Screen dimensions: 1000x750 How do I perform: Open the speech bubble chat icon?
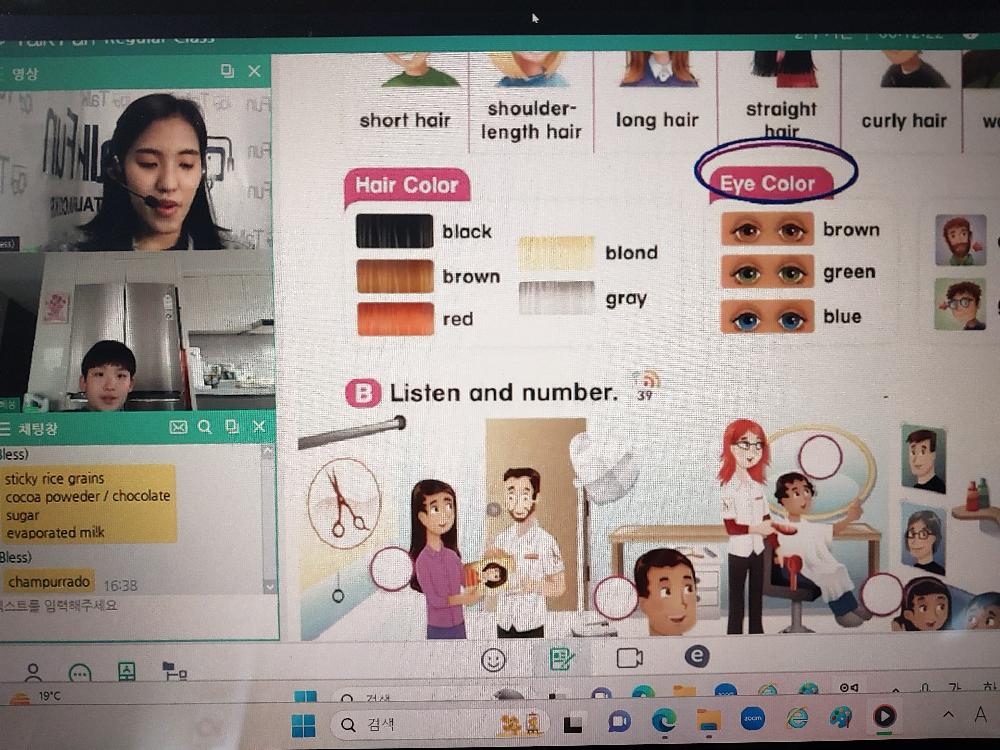80,674
